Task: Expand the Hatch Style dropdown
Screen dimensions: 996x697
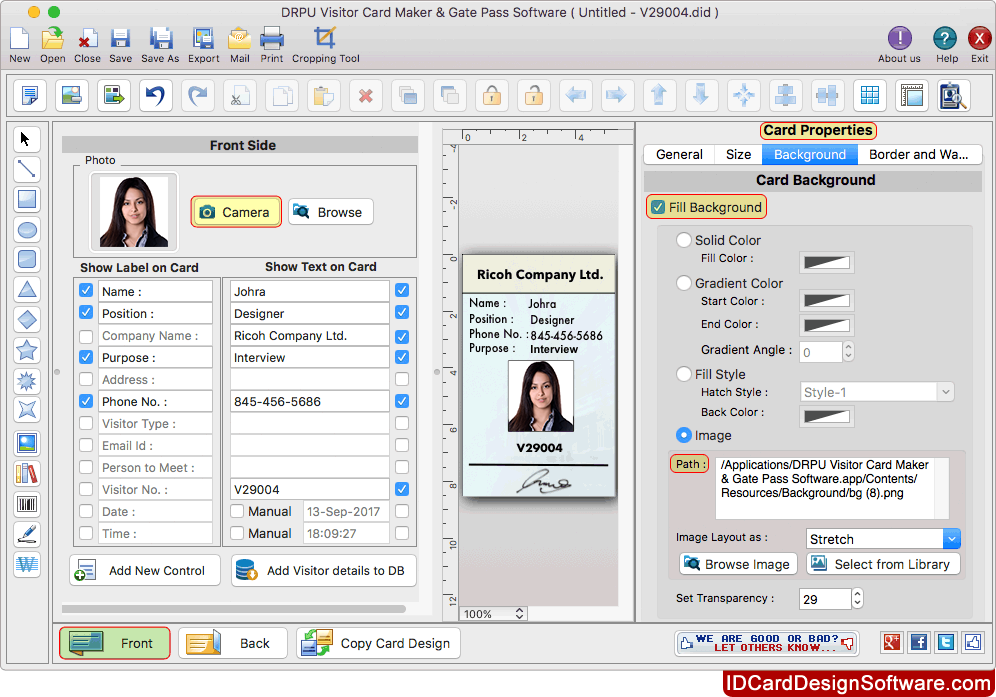Action: coord(876,391)
